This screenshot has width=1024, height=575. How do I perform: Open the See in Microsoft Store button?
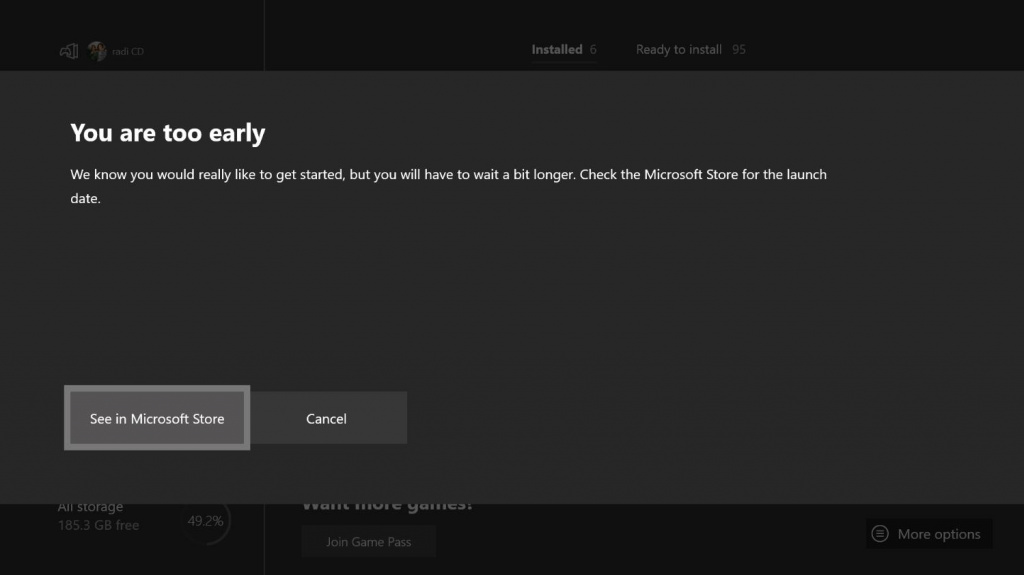click(x=157, y=418)
